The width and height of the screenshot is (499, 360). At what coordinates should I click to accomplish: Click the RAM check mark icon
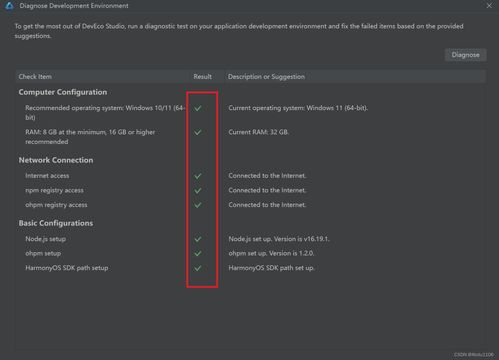(198, 132)
